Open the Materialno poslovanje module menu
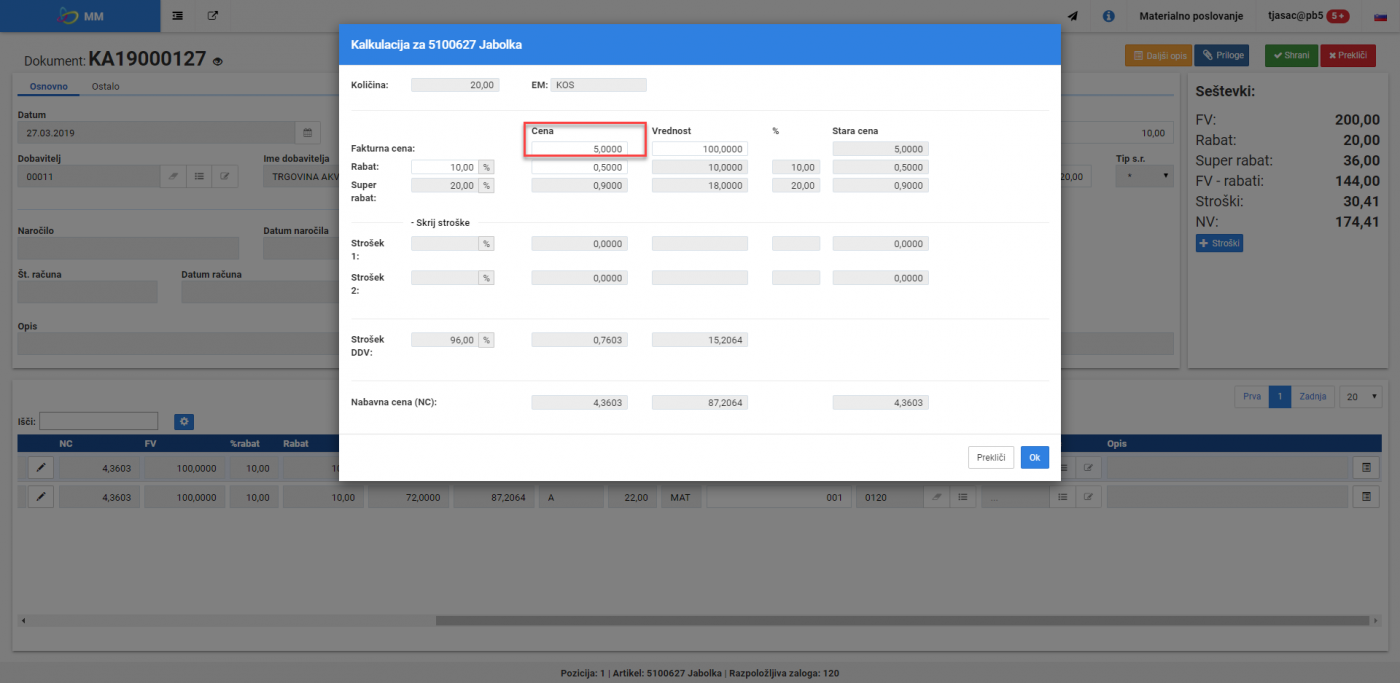Image resolution: width=1400 pixels, height=683 pixels. click(1190, 16)
